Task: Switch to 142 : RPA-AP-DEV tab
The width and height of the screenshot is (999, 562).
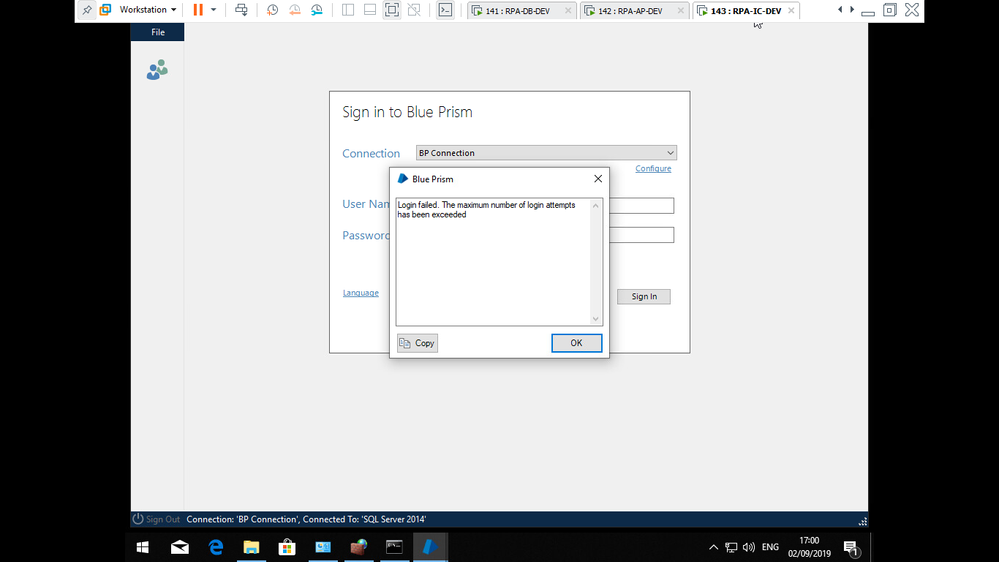Action: point(630,11)
